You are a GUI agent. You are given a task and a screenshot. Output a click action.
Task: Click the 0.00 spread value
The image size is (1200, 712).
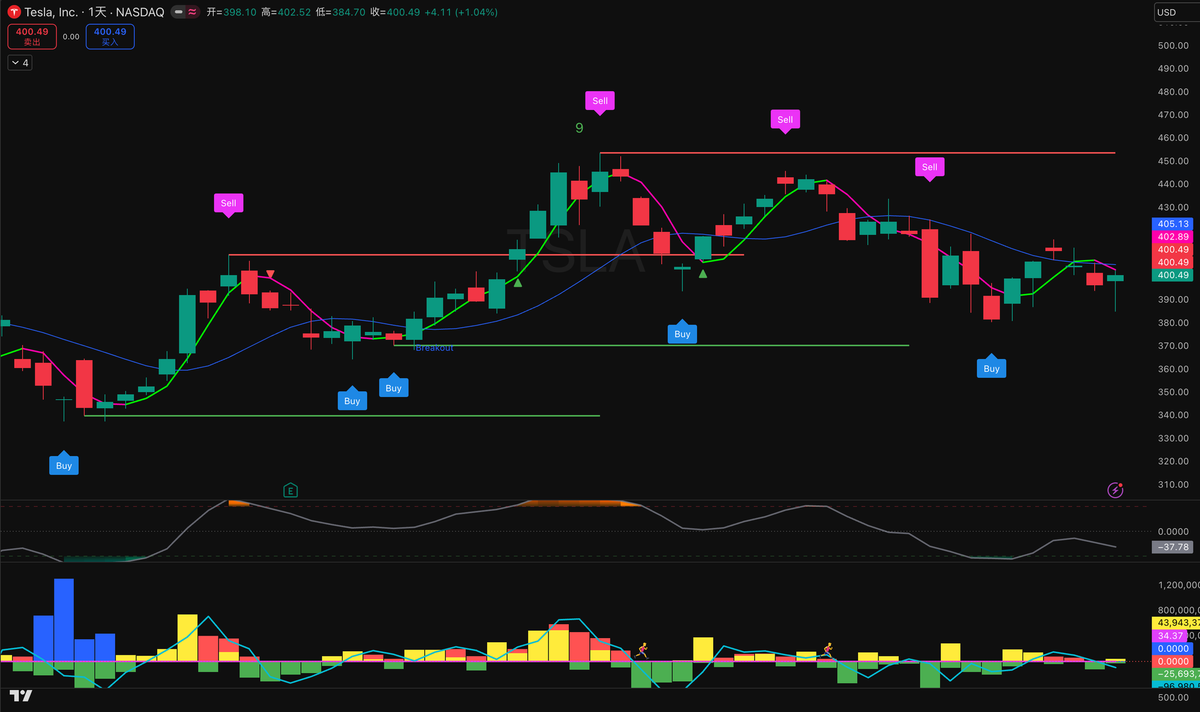point(71,36)
